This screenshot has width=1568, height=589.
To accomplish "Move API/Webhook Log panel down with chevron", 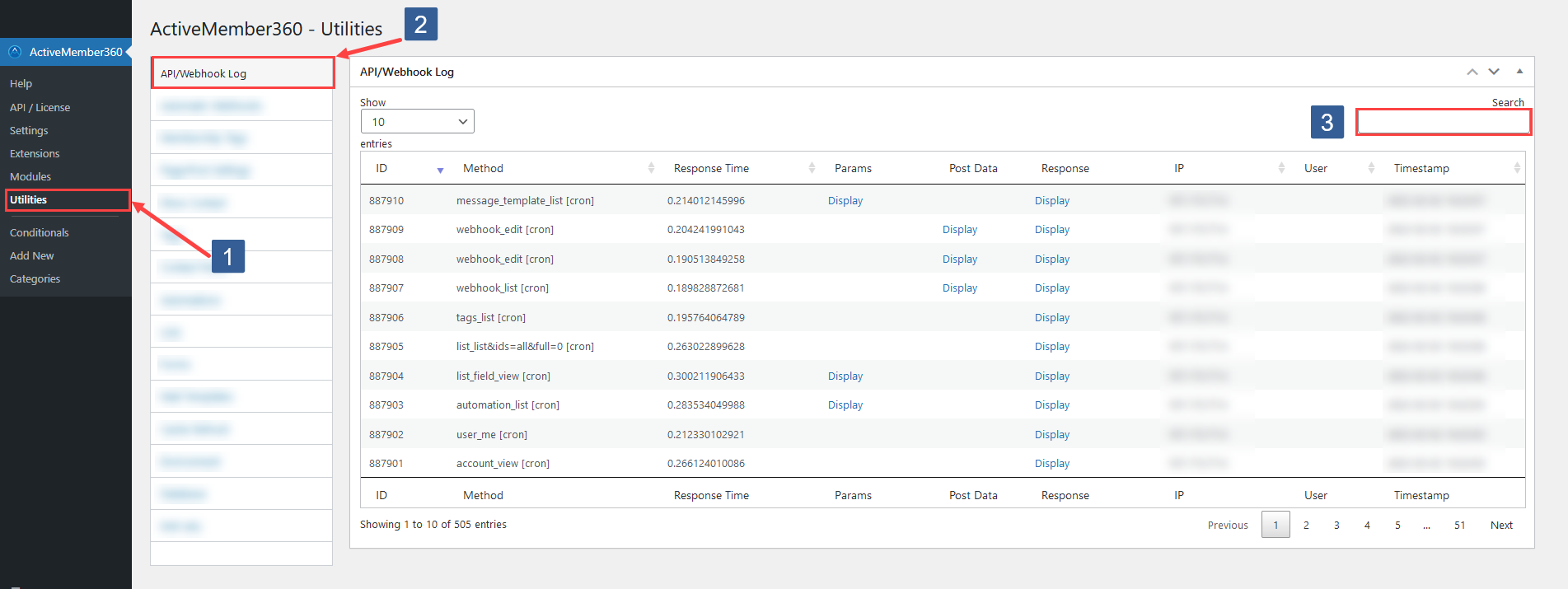I will (x=1494, y=72).
